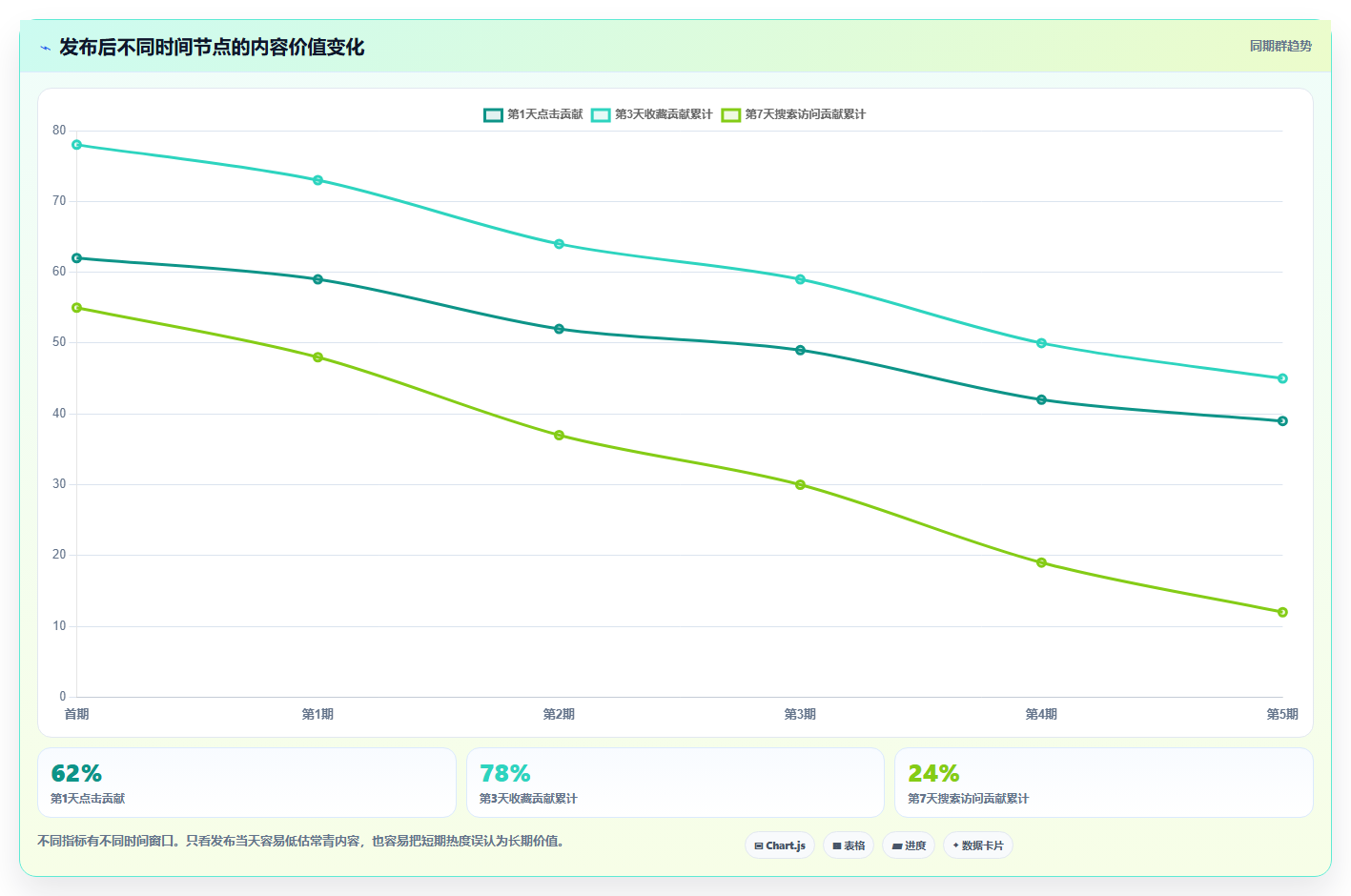Screen dimensions: 1351x896
Task: Click the lightning icon beside the chart title
Action: (x=45, y=48)
